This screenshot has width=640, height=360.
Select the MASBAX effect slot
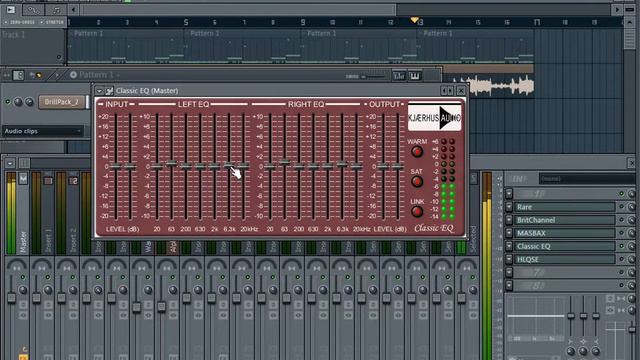tap(564, 233)
